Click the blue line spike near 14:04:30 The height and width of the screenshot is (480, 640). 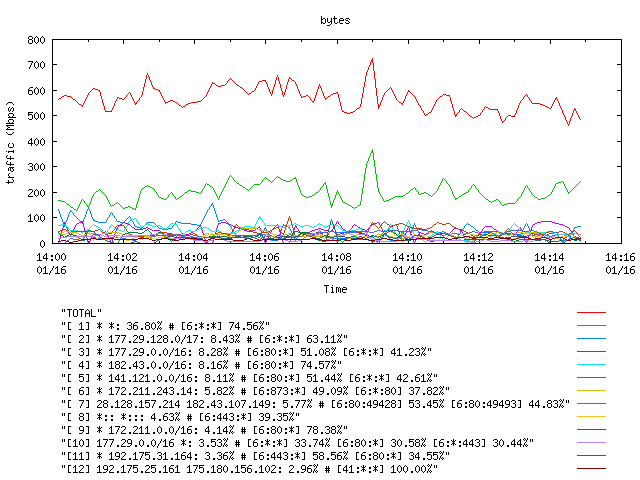click(x=212, y=204)
